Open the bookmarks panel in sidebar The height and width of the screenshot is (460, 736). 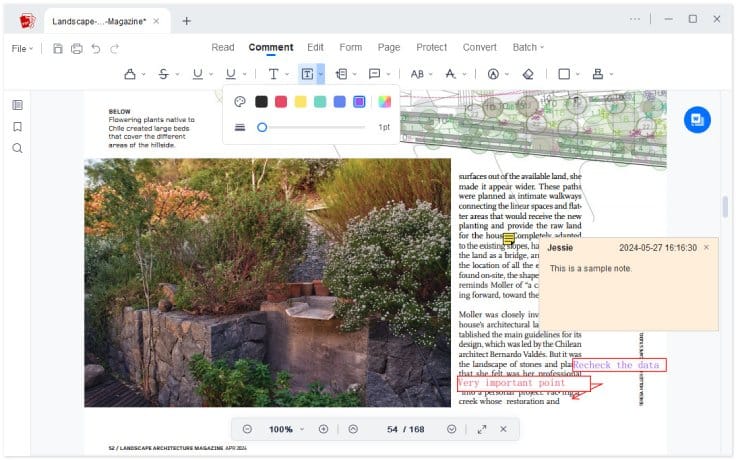tap(17, 127)
